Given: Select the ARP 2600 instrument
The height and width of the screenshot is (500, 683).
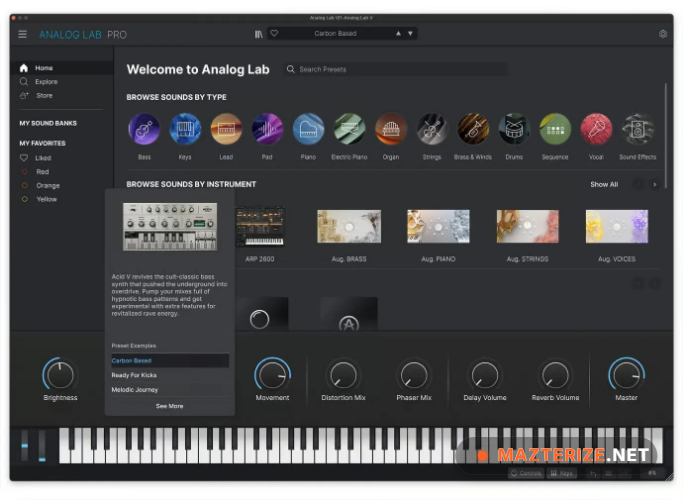Looking at the screenshot, I should [260, 226].
